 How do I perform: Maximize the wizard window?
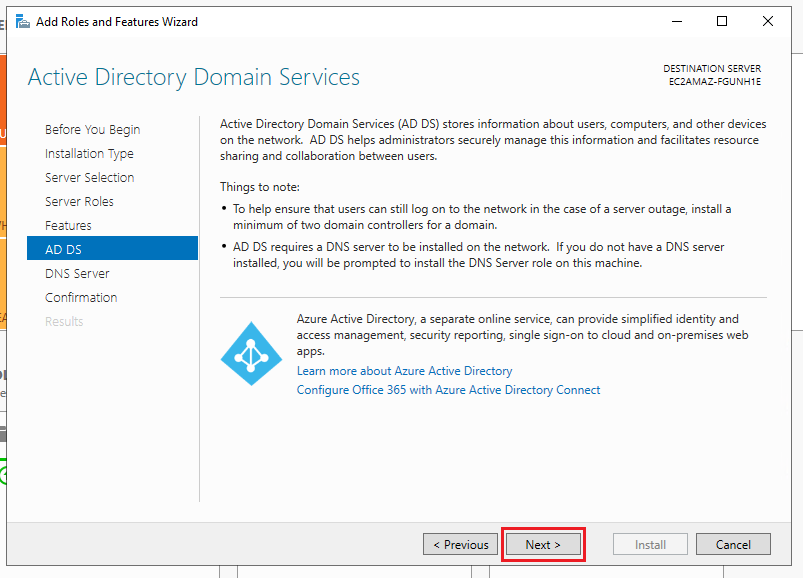tap(722, 22)
